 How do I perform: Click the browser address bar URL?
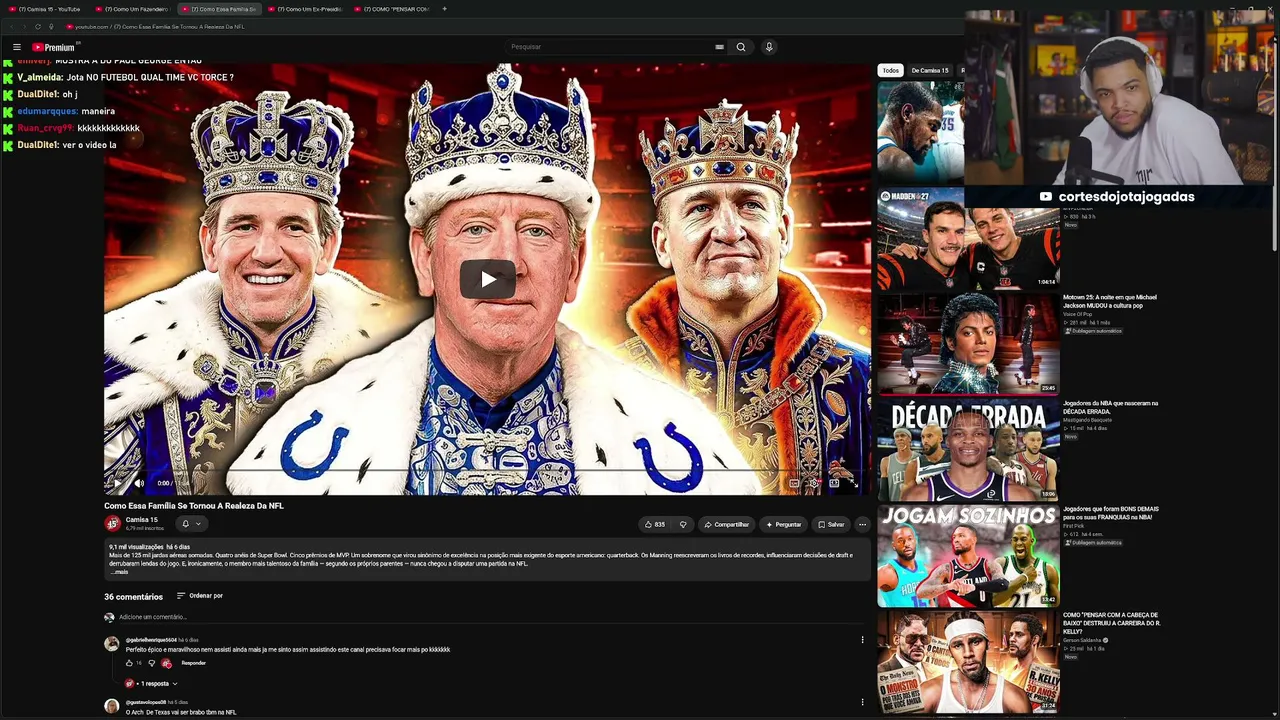(160, 27)
